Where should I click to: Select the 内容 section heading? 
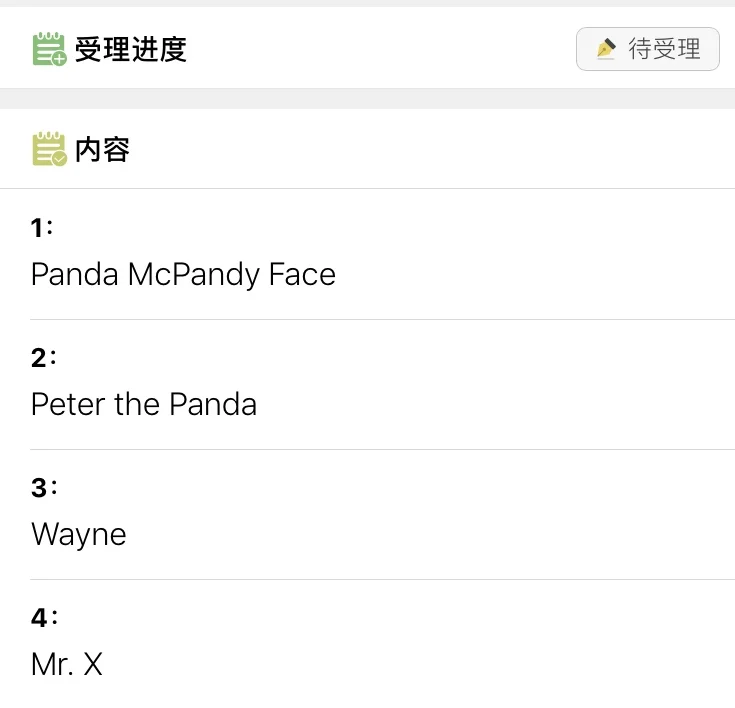[103, 150]
